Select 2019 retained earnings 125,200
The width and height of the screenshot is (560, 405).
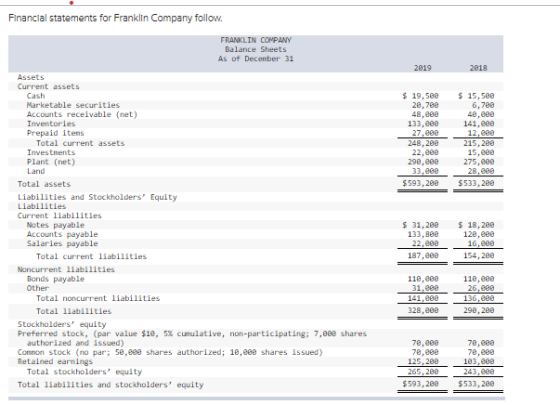point(423,361)
